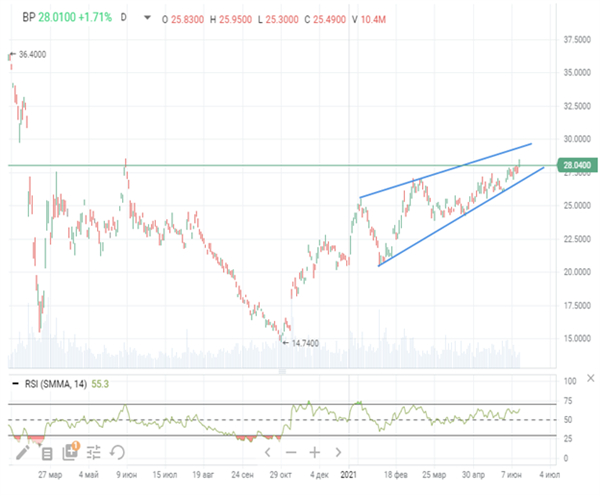
Task: Click the 4 дек date label
Action: click(319, 475)
